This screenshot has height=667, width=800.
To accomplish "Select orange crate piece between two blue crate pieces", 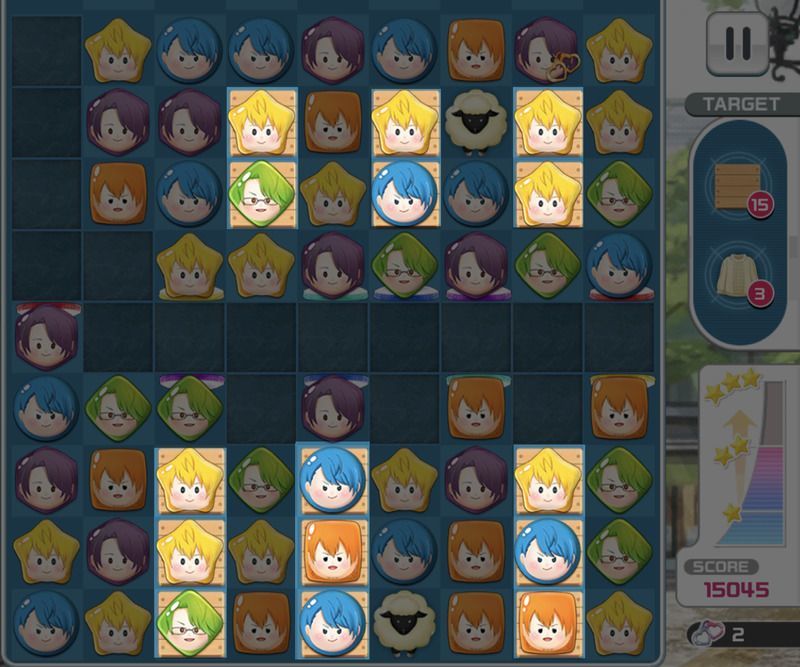I will (333, 552).
